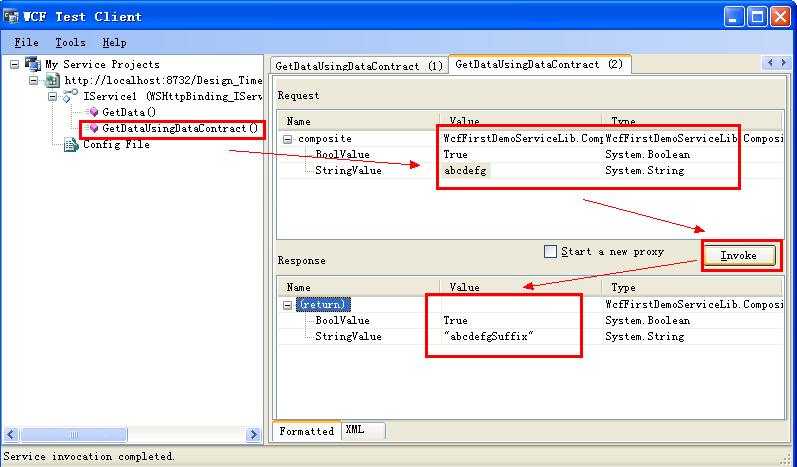This screenshot has width=797, height=467.
Task: Switch to the GetDataUsingDataContract (1) tab
Action: [x=357, y=66]
